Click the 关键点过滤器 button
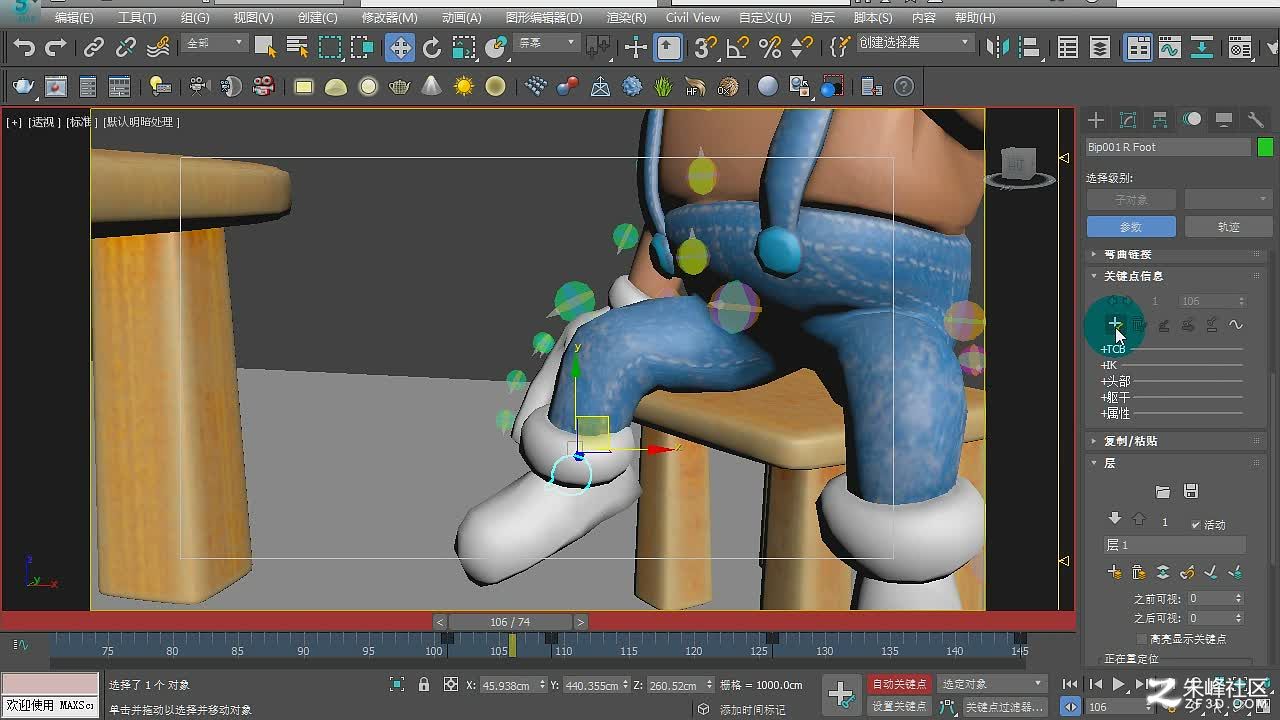 click(x=1004, y=706)
